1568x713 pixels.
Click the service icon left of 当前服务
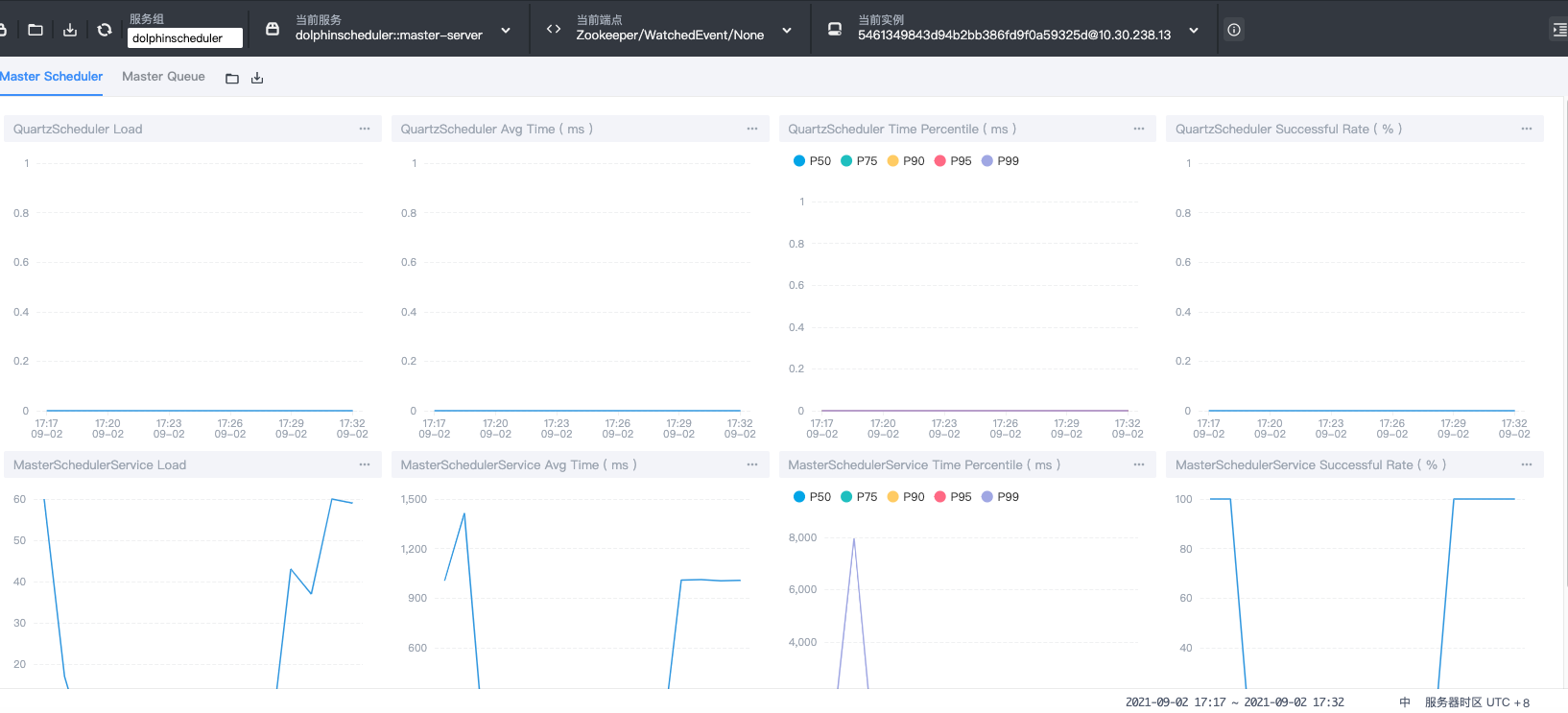273,29
